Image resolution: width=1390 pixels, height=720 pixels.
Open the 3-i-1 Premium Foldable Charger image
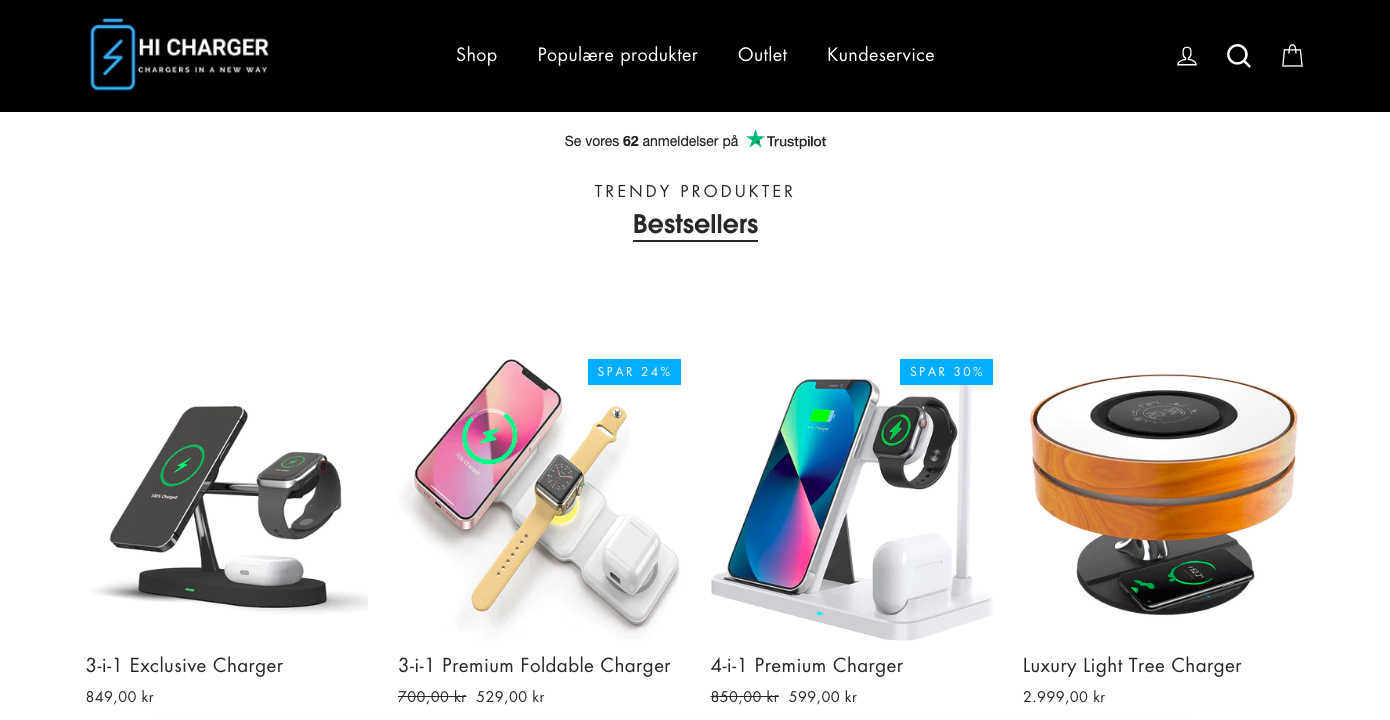pos(539,499)
